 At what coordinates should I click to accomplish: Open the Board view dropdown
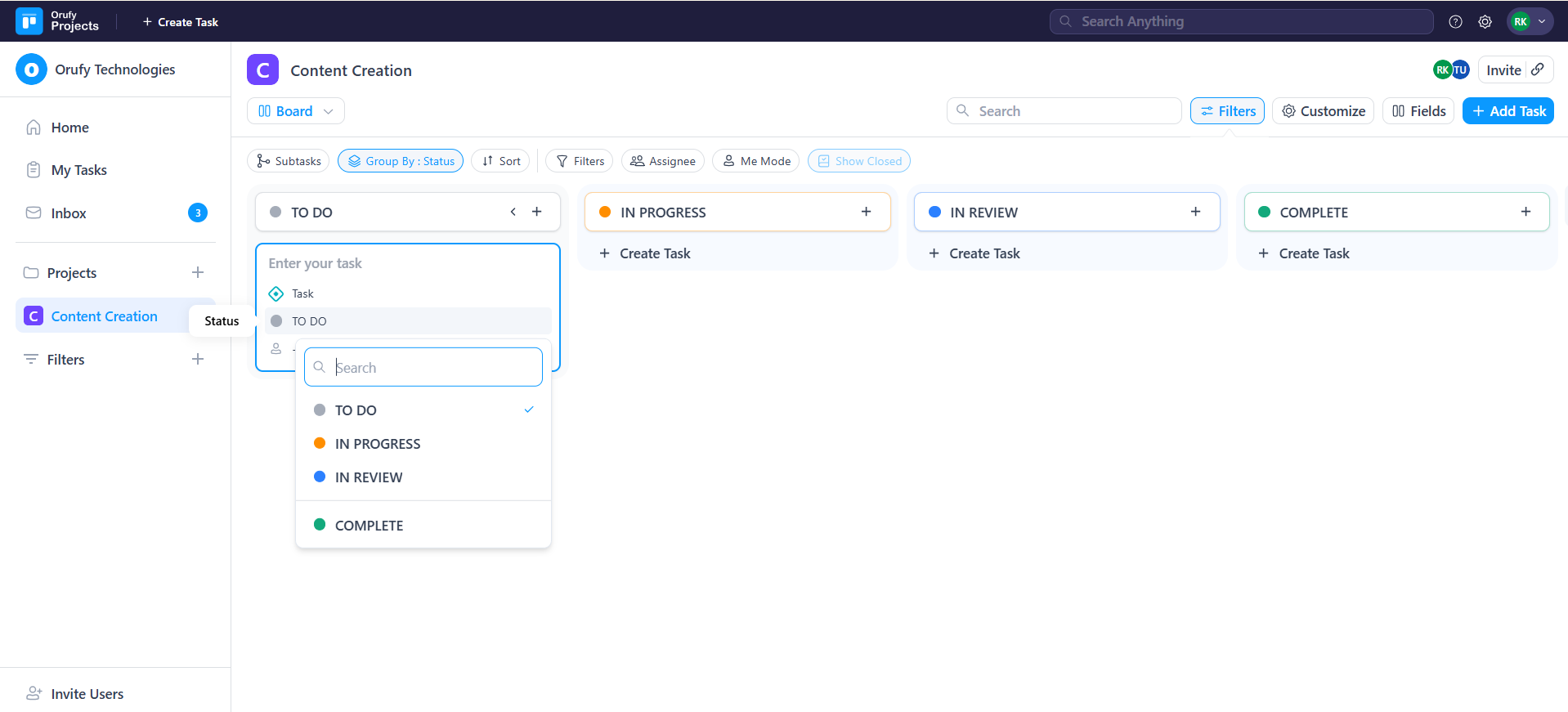click(x=295, y=111)
